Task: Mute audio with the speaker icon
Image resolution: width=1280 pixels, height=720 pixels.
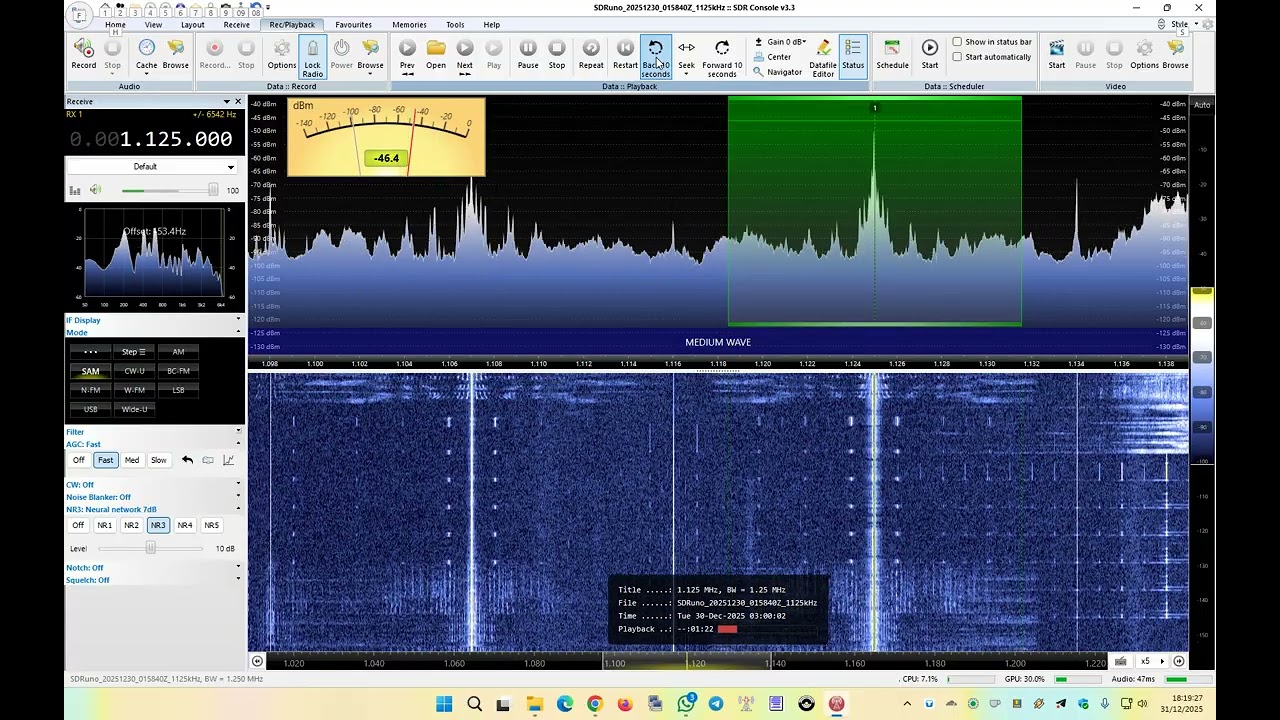Action: 95,190
